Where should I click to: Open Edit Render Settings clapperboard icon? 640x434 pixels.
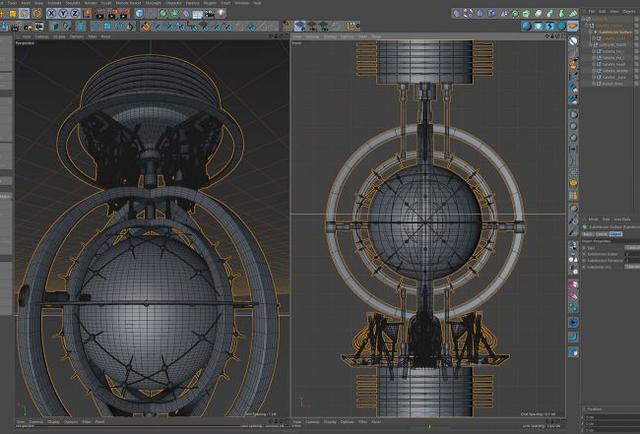(x=124, y=14)
